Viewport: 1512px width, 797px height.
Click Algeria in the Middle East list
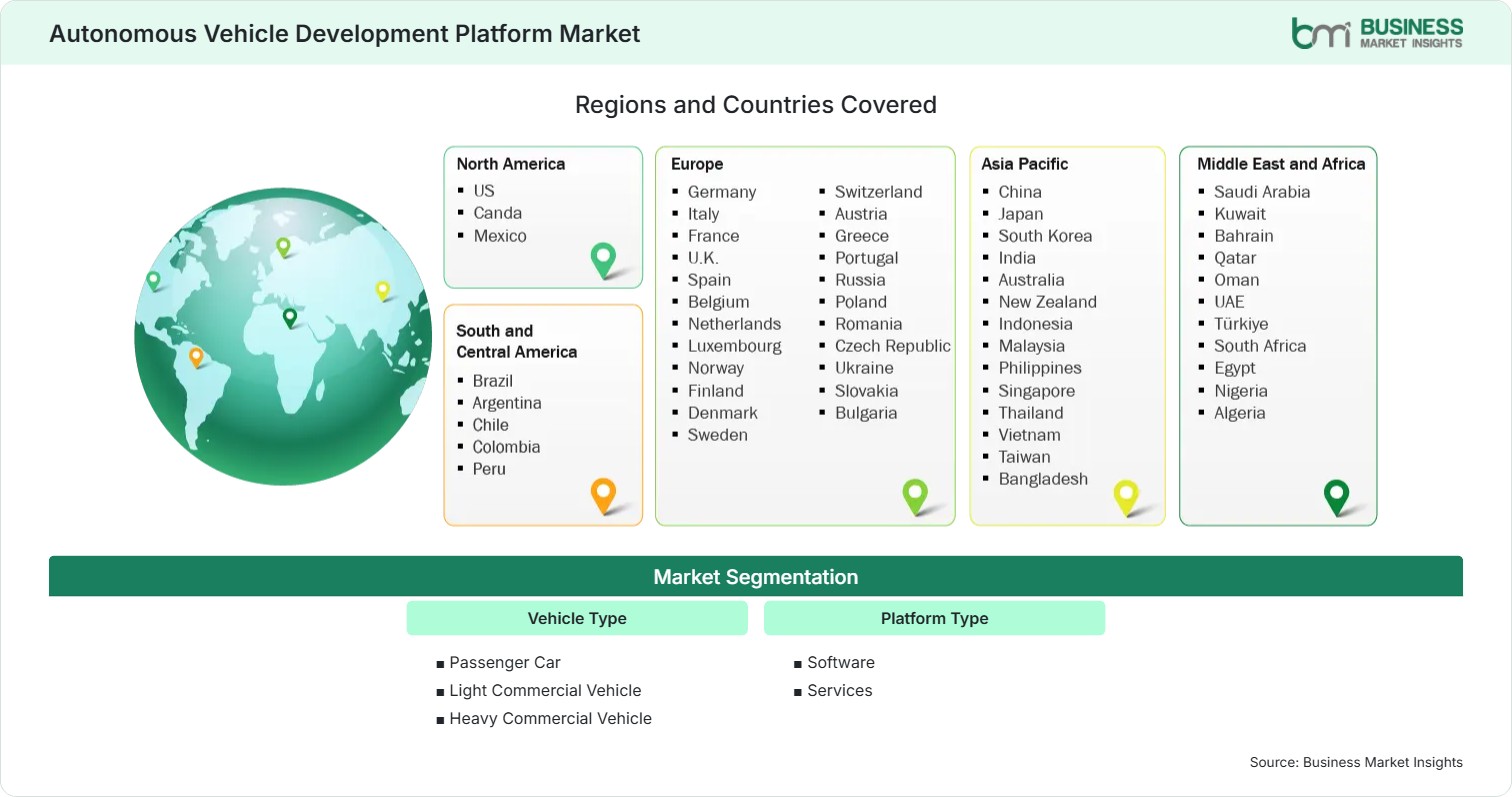[1240, 413]
